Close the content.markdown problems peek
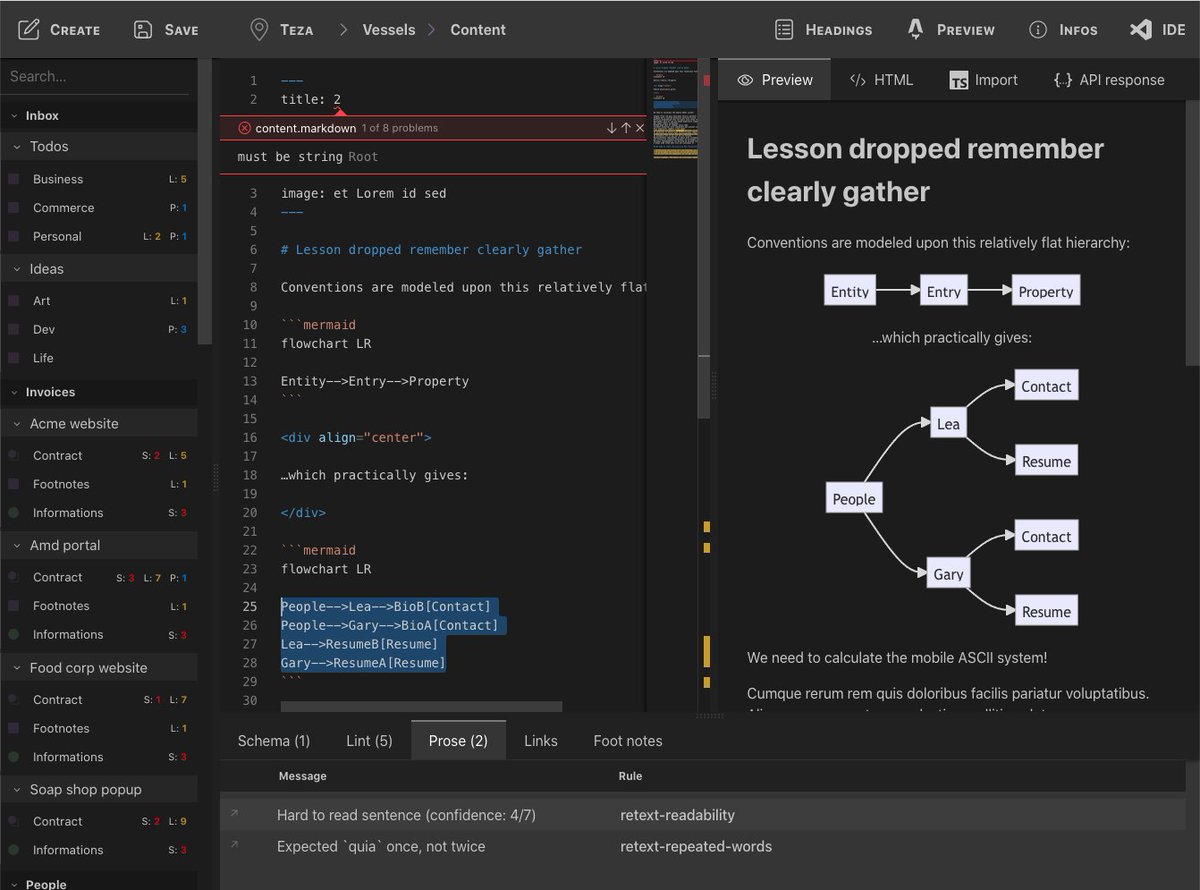The height and width of the screenshot is (890, 1200). [x=640, y=128]
